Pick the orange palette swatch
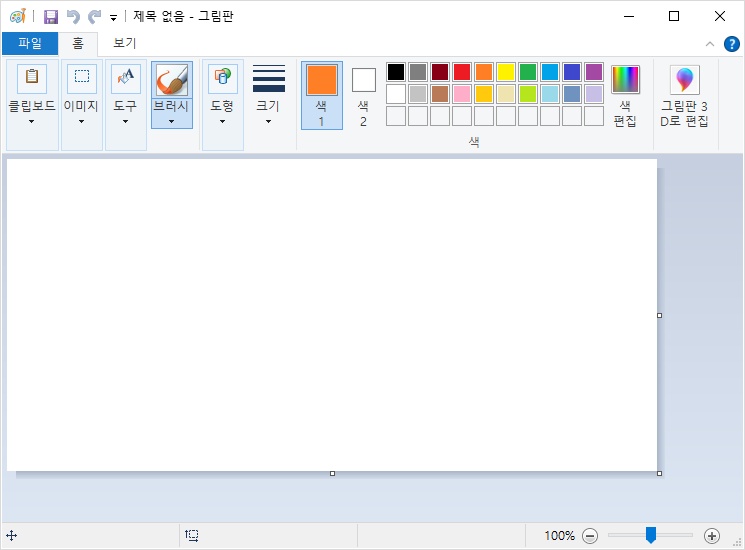This screenshot has width=745, height=550. click(x=484, y=72)
